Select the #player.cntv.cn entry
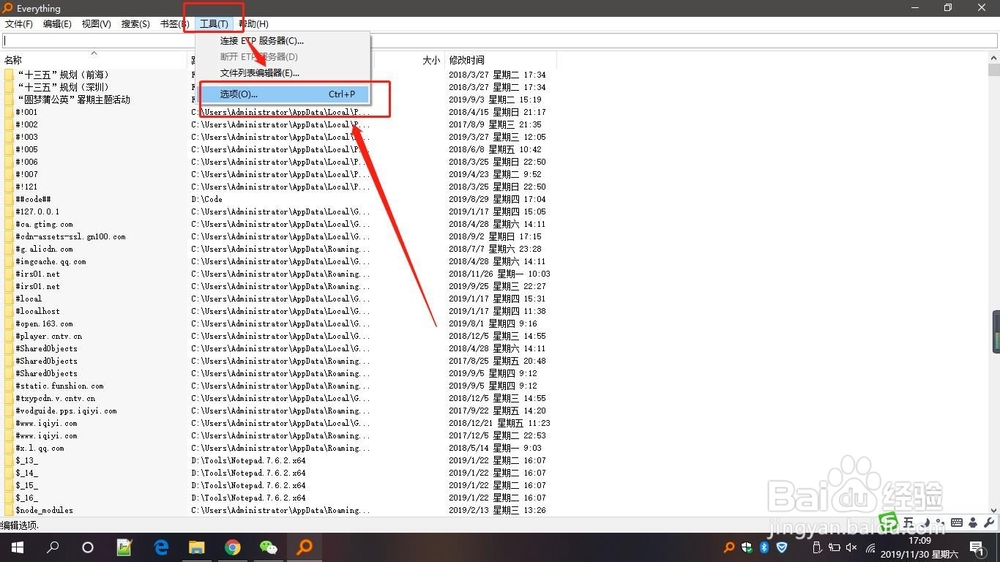The height and width of the screenshot is (562, 1000). coord(49,336)
